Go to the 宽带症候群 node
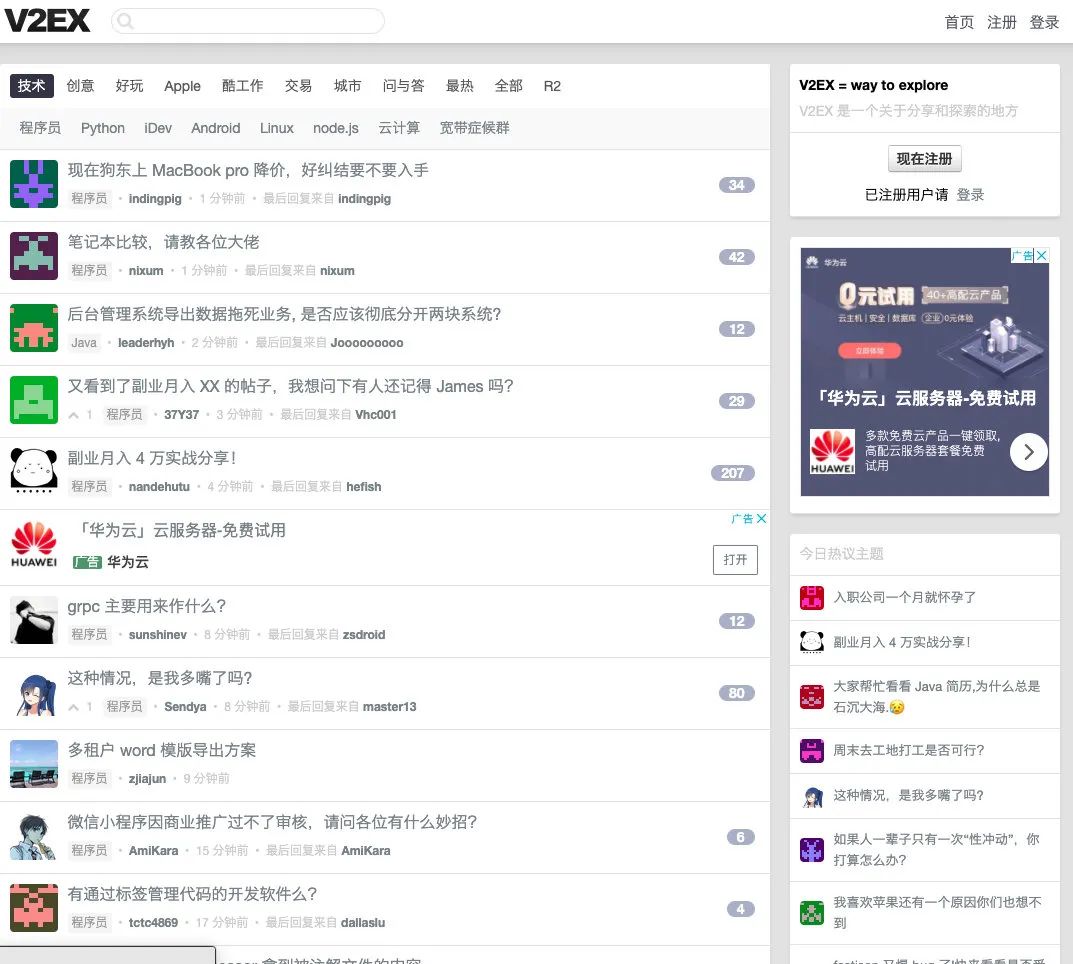Viewport: 1073px width, 964px height. coord(474,128)
